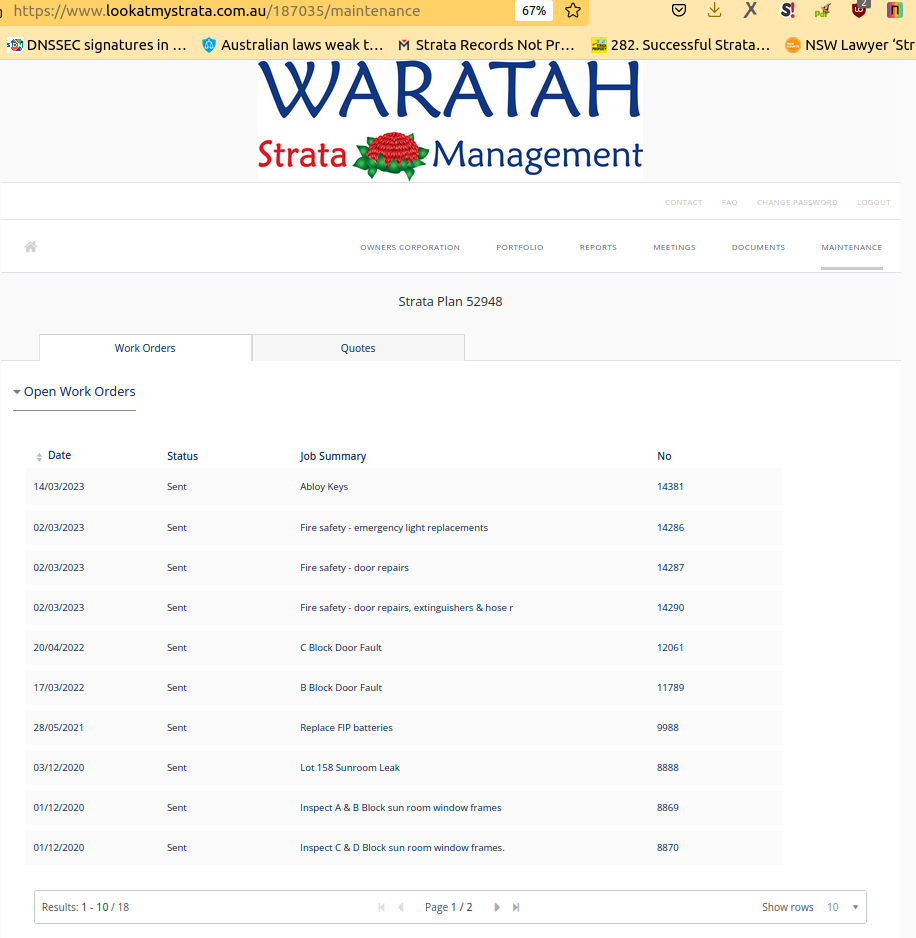Click work order number 9988
Image resolution: width=916 pixels, height=938 pixels.
(x=668, y=727)
